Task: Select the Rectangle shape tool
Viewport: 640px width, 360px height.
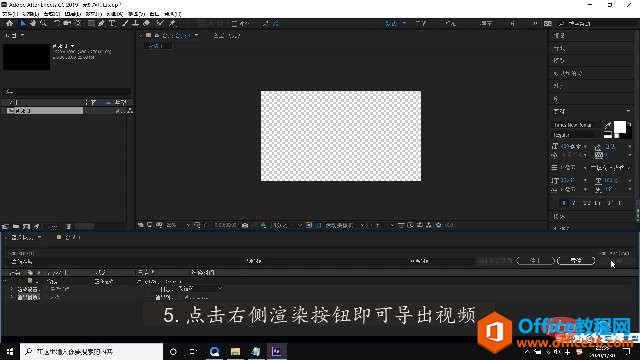Action: click(91, 24)
